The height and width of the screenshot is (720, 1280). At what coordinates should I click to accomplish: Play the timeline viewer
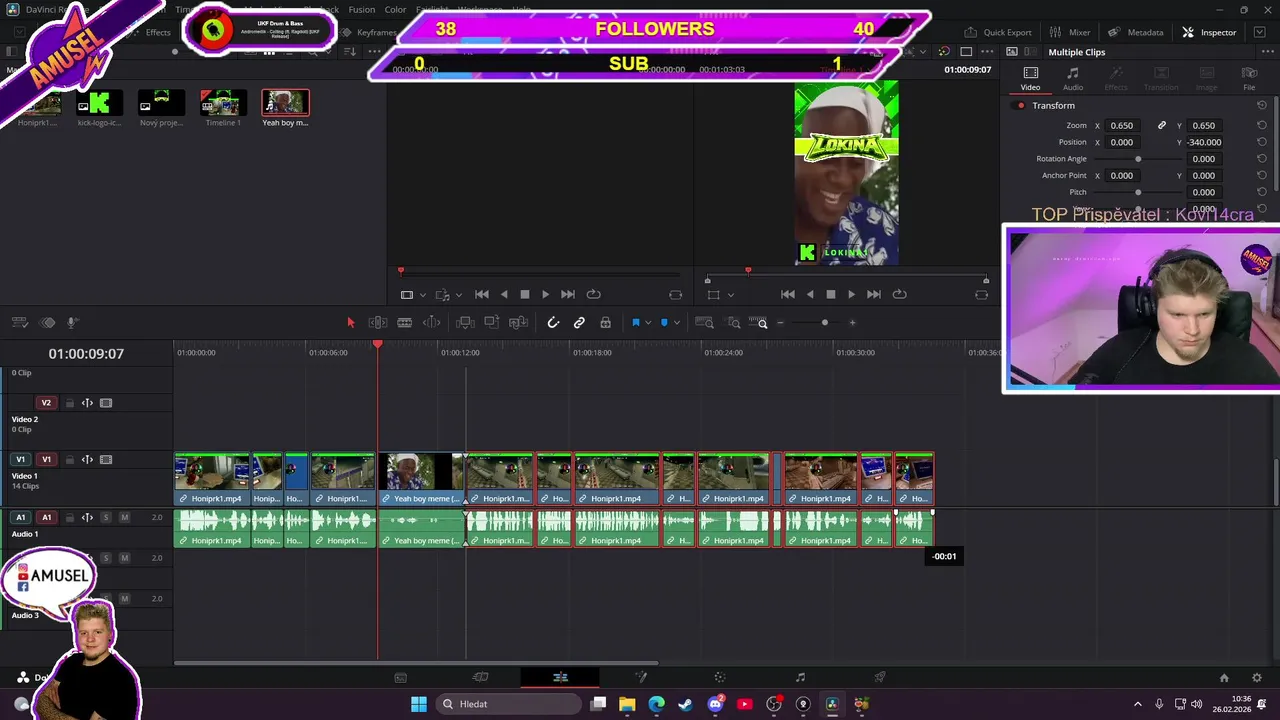click(851, 294)
